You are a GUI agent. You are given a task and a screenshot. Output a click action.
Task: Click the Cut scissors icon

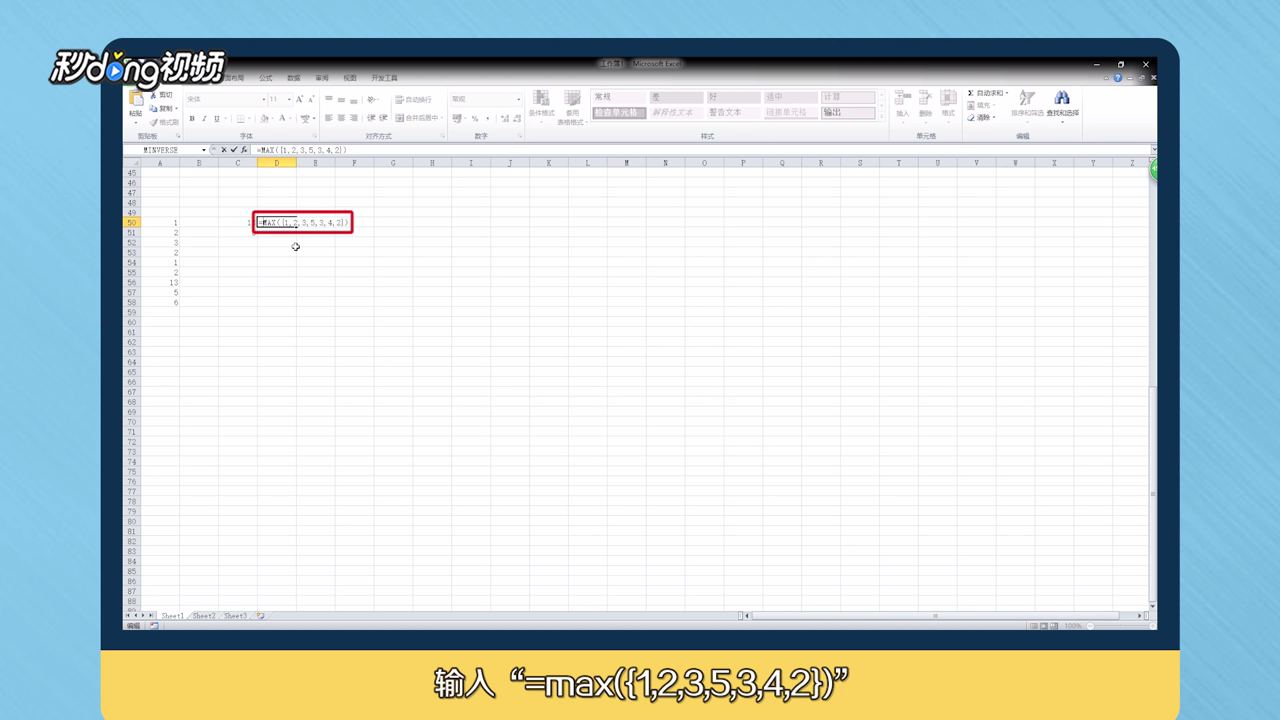pyautogui.click(x=153, y=95)
